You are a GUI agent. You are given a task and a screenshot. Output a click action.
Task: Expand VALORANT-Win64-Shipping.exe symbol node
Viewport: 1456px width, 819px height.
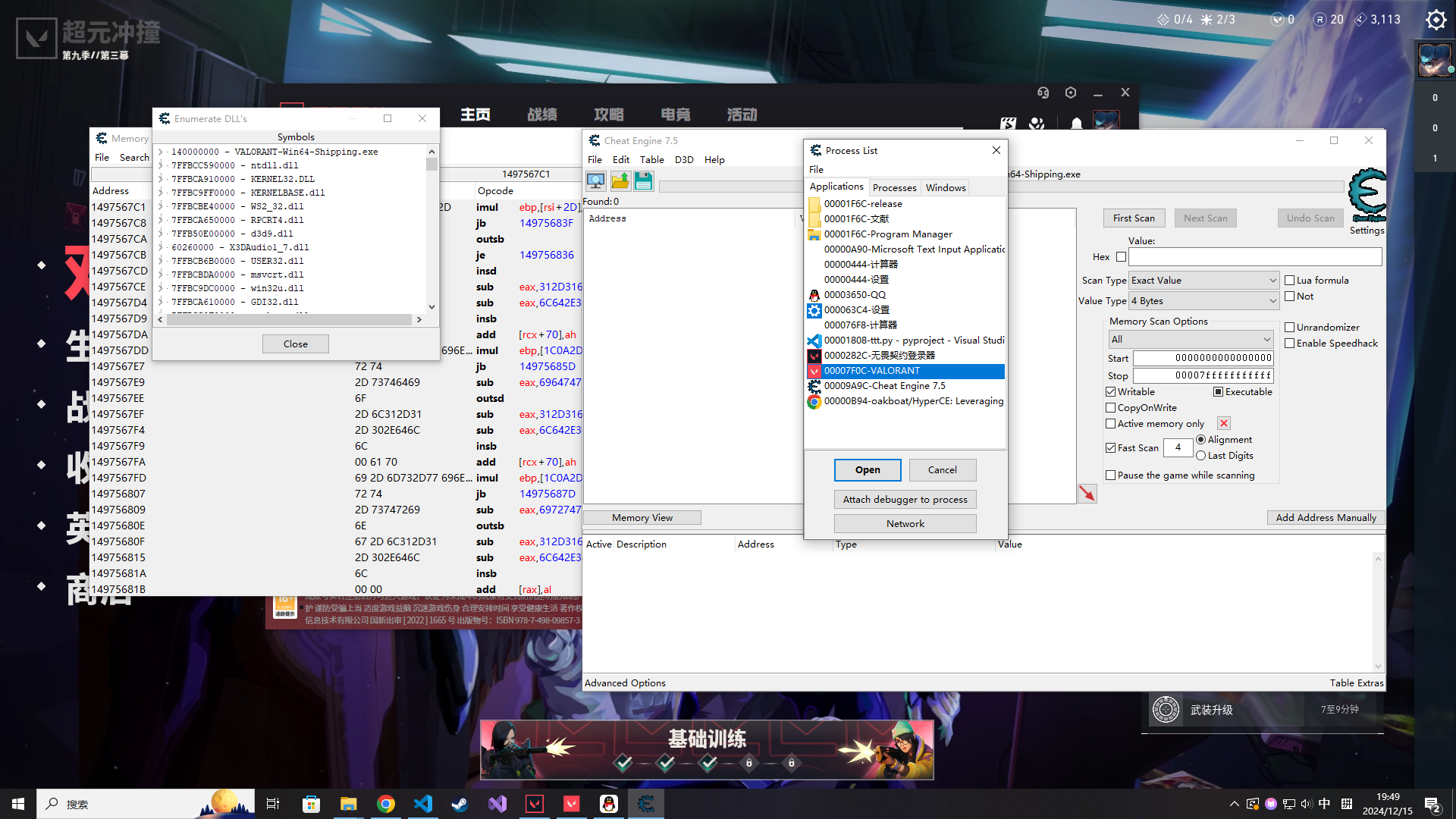[161, 152]
